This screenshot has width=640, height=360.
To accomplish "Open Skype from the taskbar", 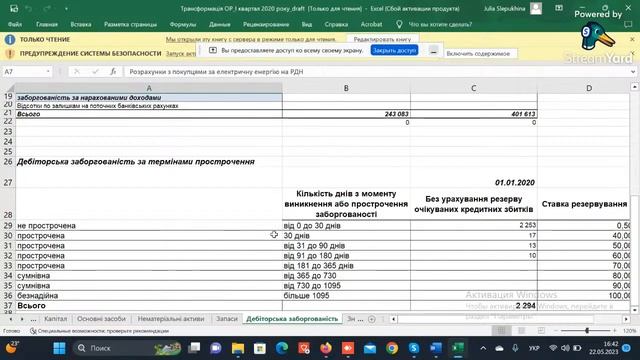I will tap(414, 348).
